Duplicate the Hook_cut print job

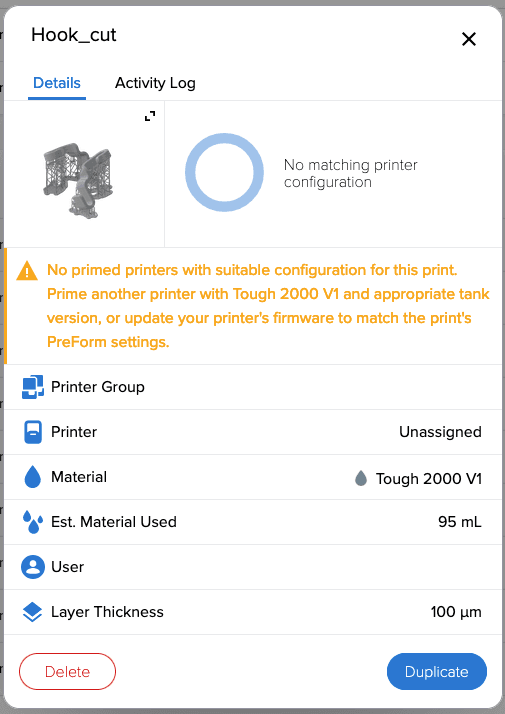point(437,672)
